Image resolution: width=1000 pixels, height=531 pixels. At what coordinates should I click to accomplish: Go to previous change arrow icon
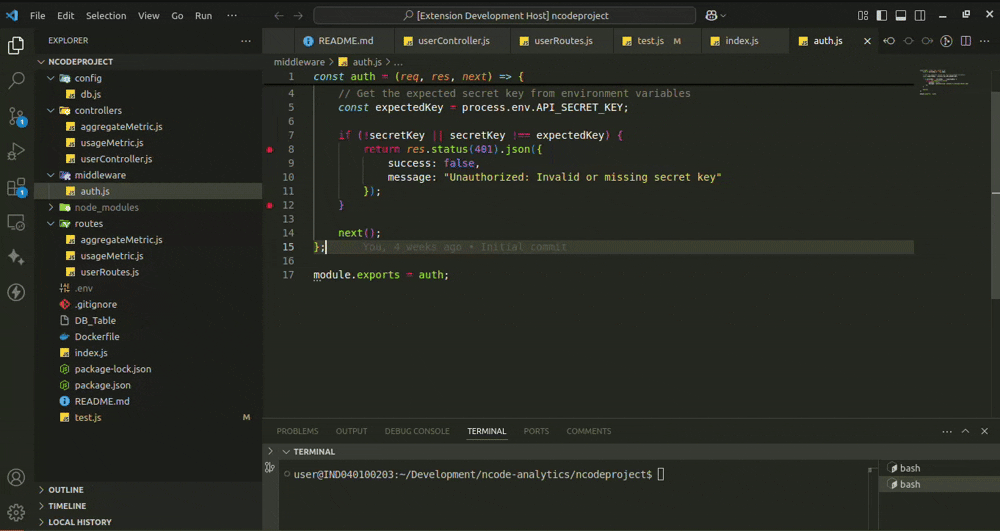[889, 41]
